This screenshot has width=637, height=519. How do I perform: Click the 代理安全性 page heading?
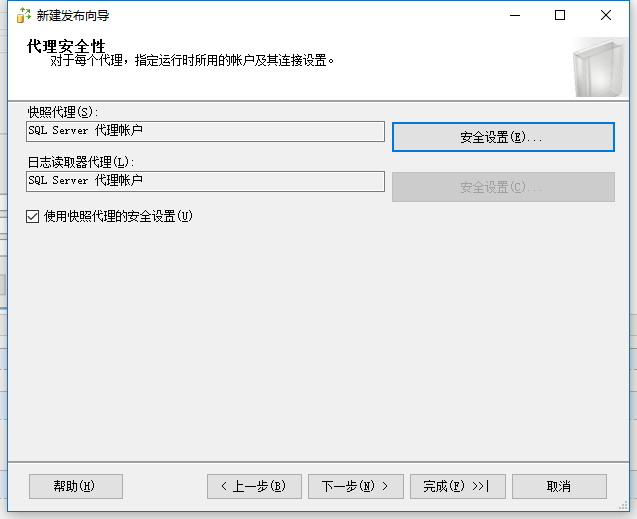tap(65, 46)
